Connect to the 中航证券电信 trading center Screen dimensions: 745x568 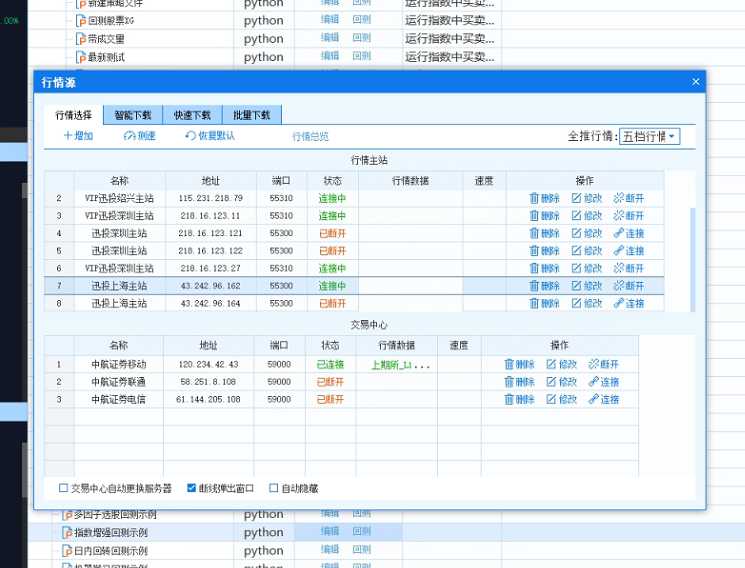603,400
